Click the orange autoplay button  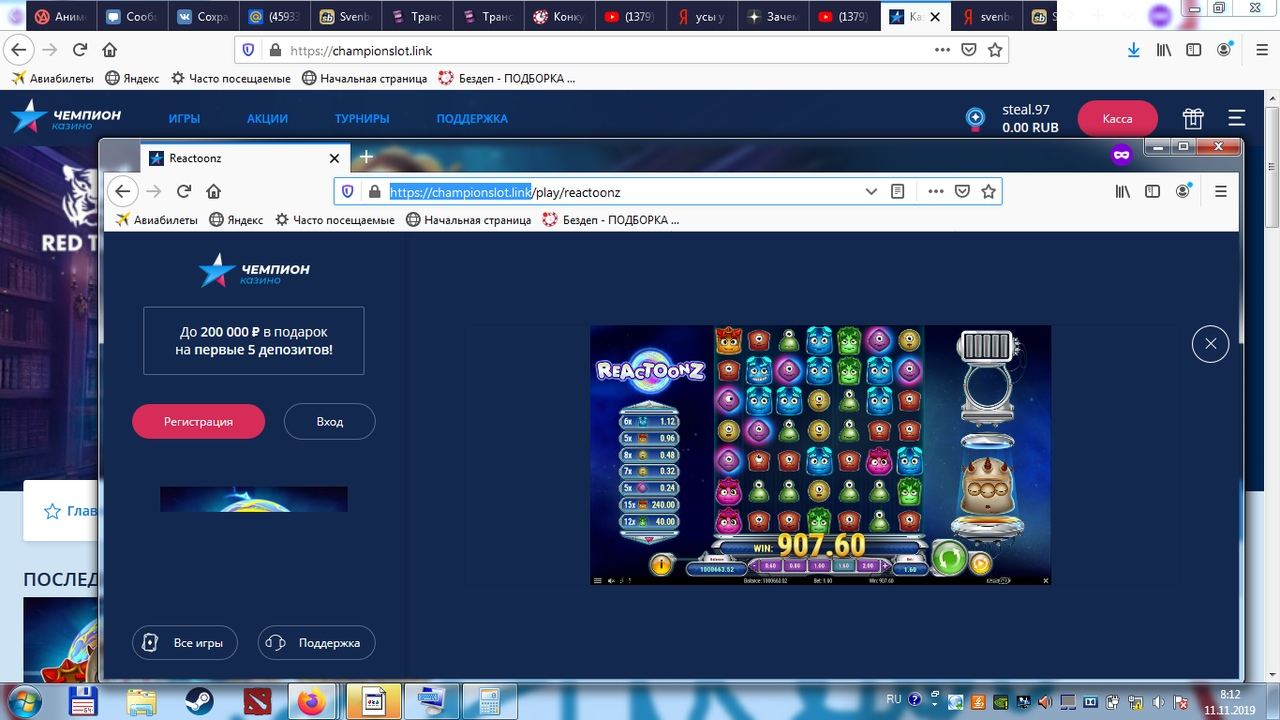[980, 563]
